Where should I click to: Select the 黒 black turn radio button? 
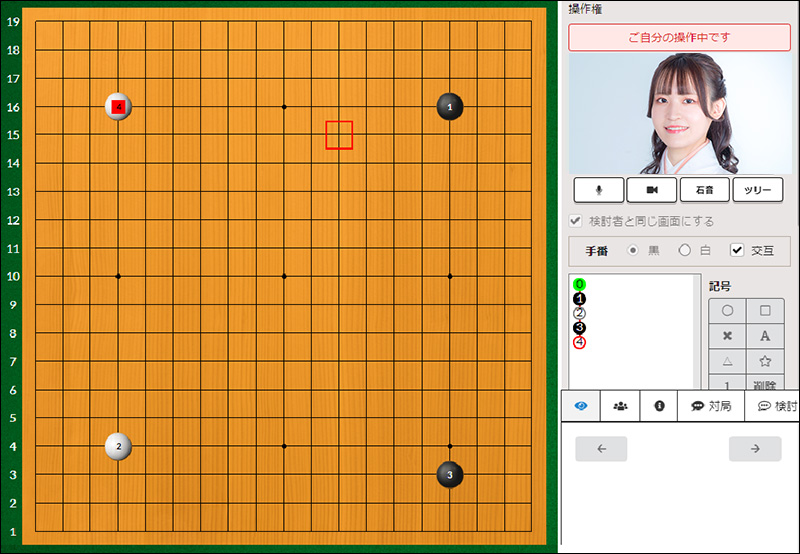coord(632,250)
